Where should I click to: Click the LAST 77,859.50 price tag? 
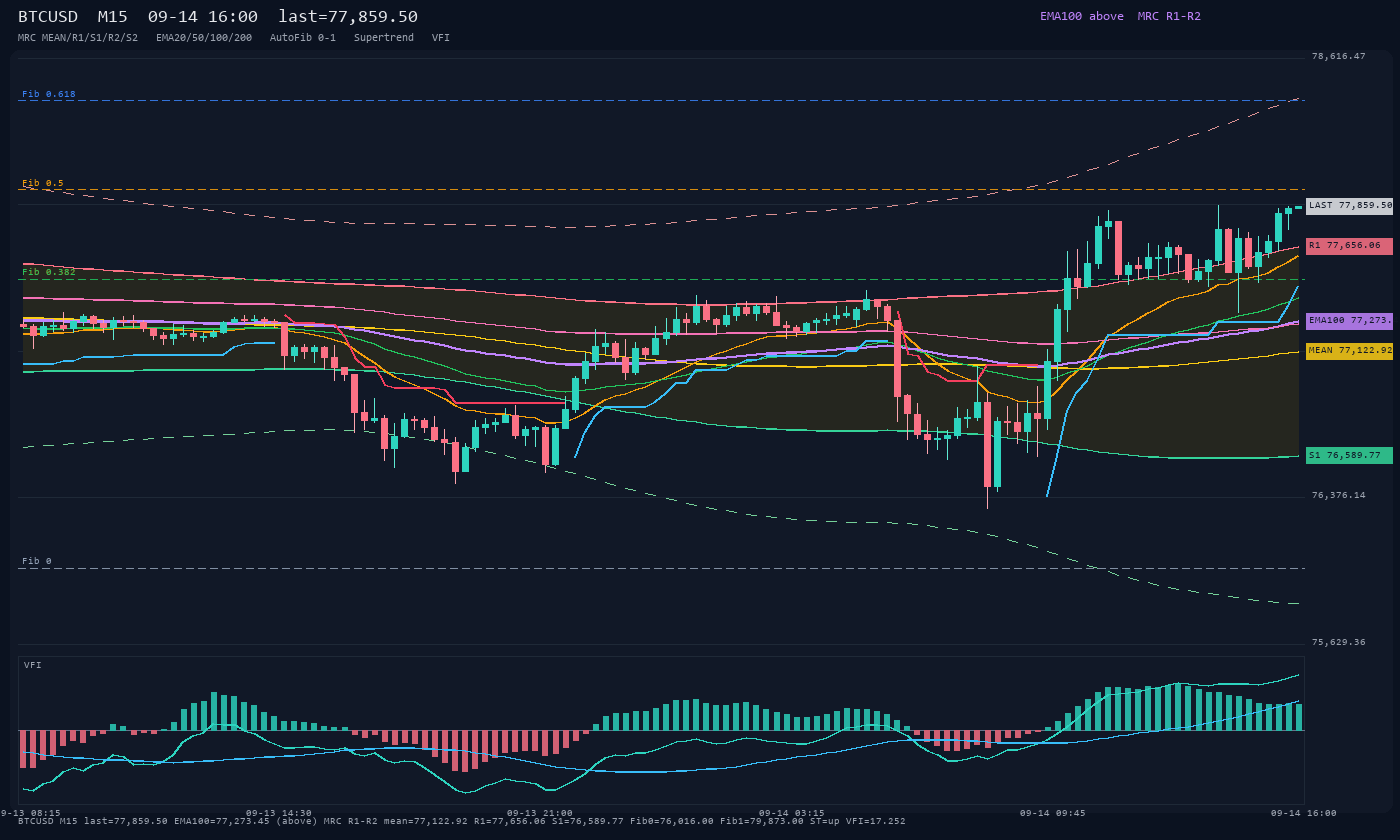(1349, 206)
